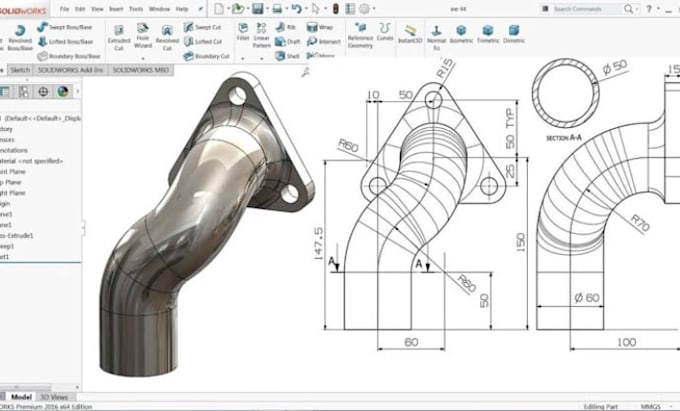
Task: Switch to SOLIDWORKS MBD tab
Action: (x=141, y=70)
